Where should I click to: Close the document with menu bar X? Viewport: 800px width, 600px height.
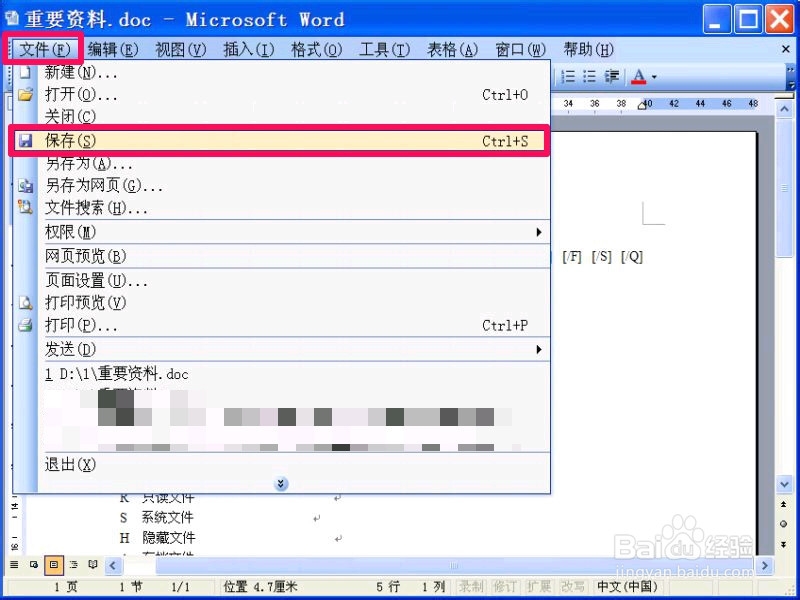pyautogui.click(x=786, y=49)
